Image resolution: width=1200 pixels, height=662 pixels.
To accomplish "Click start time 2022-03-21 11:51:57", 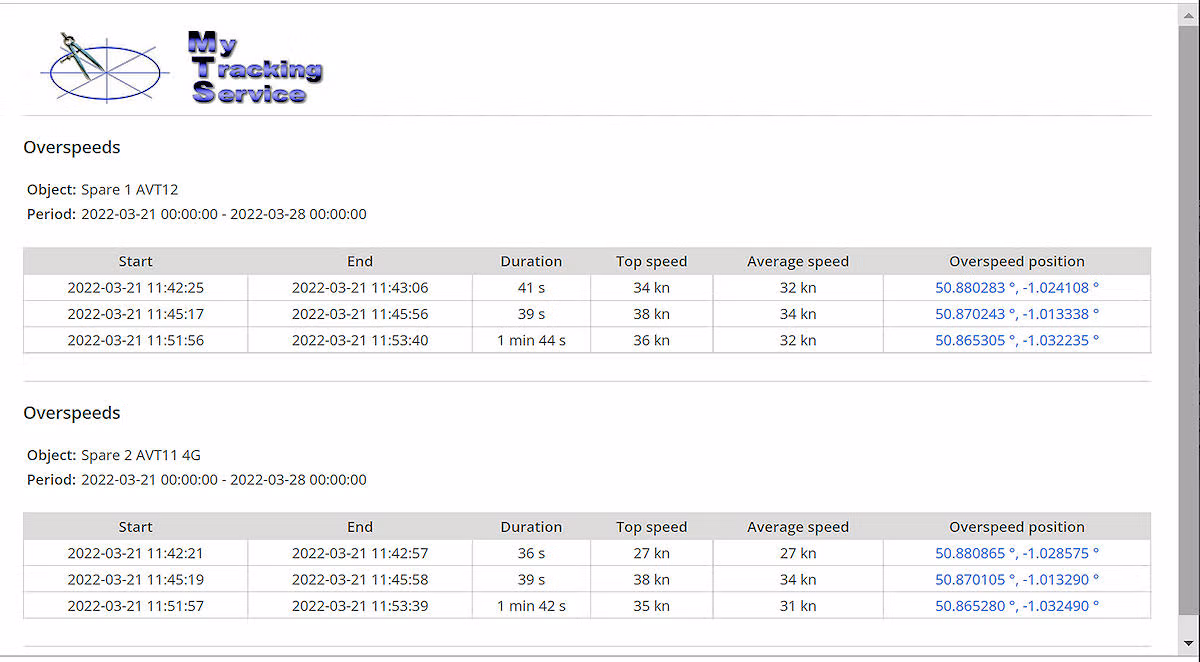I will coord(136,606).
